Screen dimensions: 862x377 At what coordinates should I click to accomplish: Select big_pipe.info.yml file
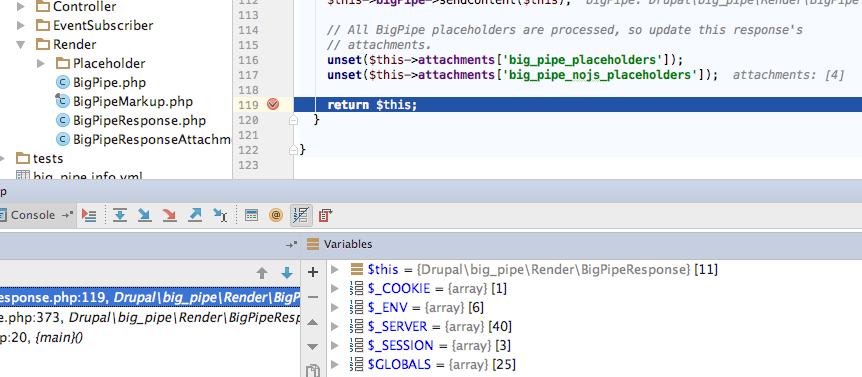click(x=87, y=176)
